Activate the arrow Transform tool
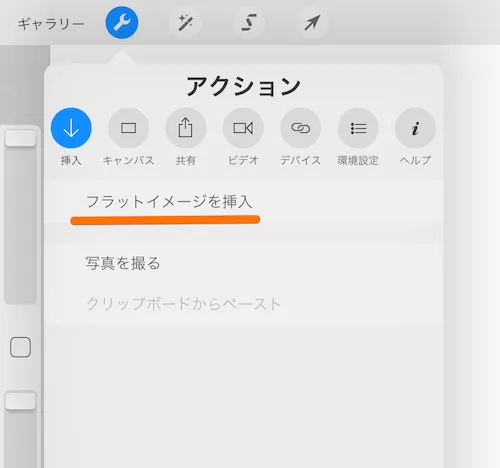 click(x=312, y=23)
